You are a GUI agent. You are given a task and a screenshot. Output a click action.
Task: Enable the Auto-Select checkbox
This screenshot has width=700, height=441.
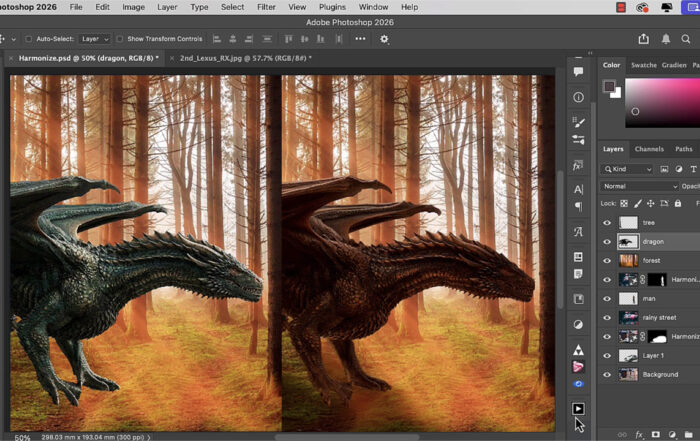tap(28, 39)
